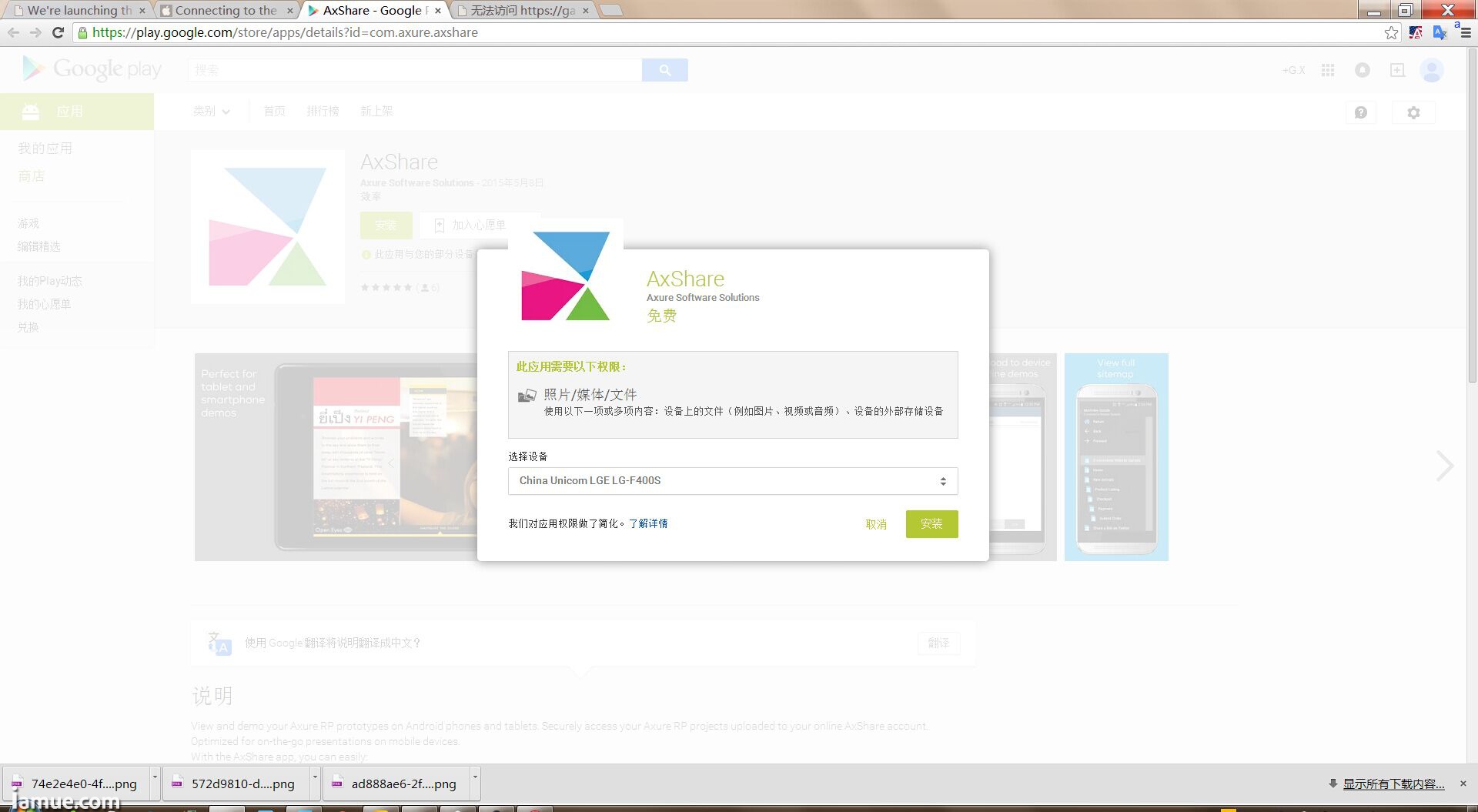Go back with the browser back arrow
This screenshot has height=812, width=1478.
[x=13, y=32]
